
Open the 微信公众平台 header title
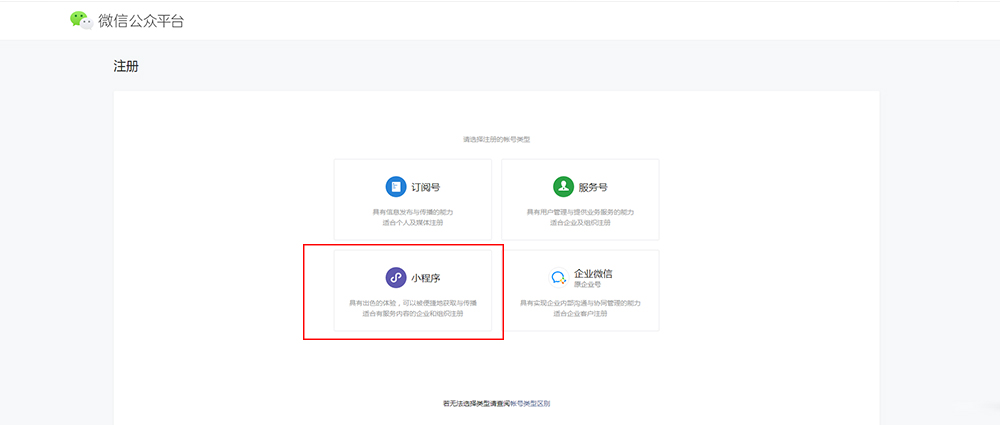pos(141,20)
